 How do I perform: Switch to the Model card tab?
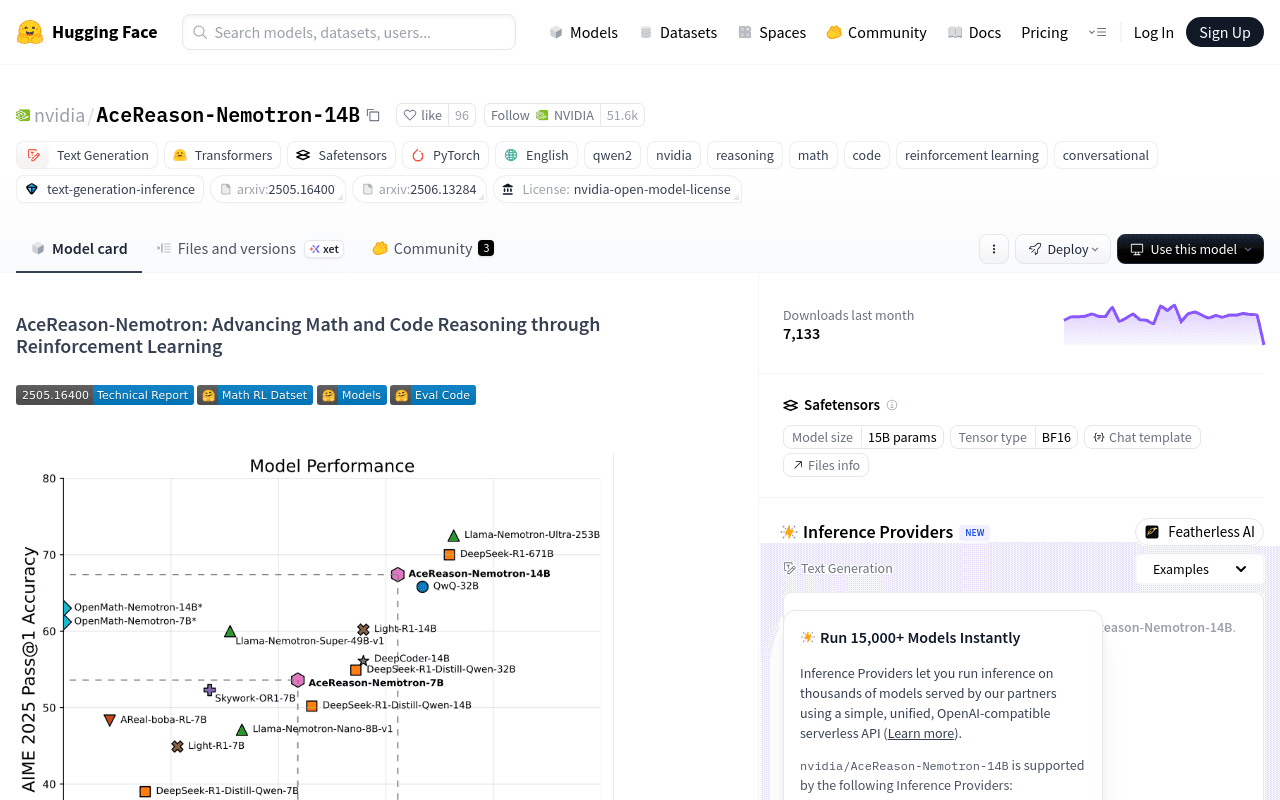coord(79,249)
